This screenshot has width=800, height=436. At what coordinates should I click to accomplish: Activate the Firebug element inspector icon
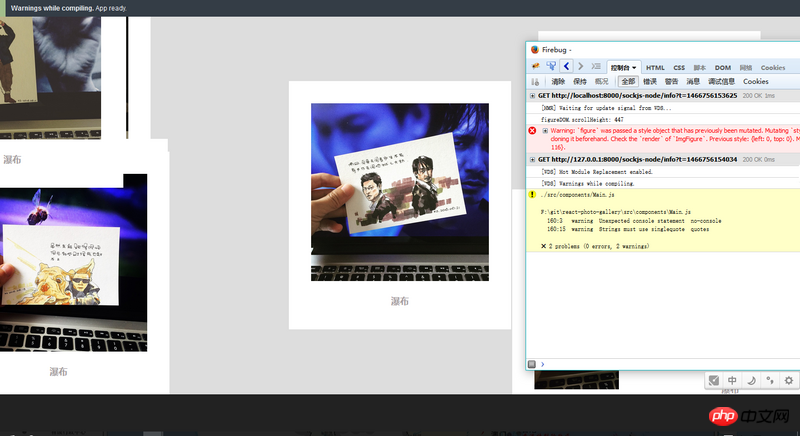click(x=551, y=67)
